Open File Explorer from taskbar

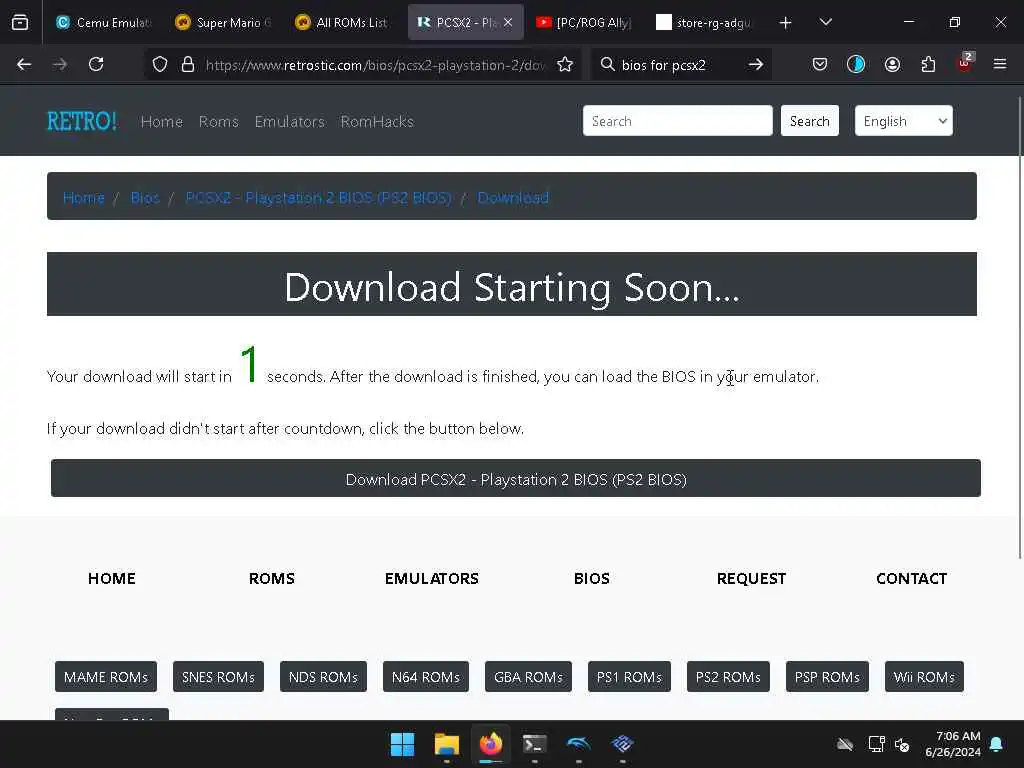[447, 744]
